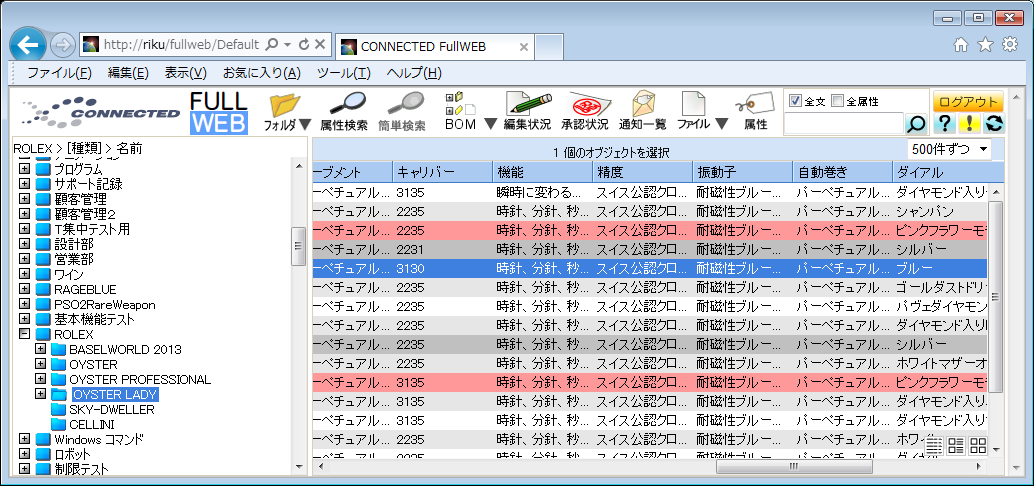
Task: Expand the BASELWORLD 2013 folder
Action: pos(40,349)
